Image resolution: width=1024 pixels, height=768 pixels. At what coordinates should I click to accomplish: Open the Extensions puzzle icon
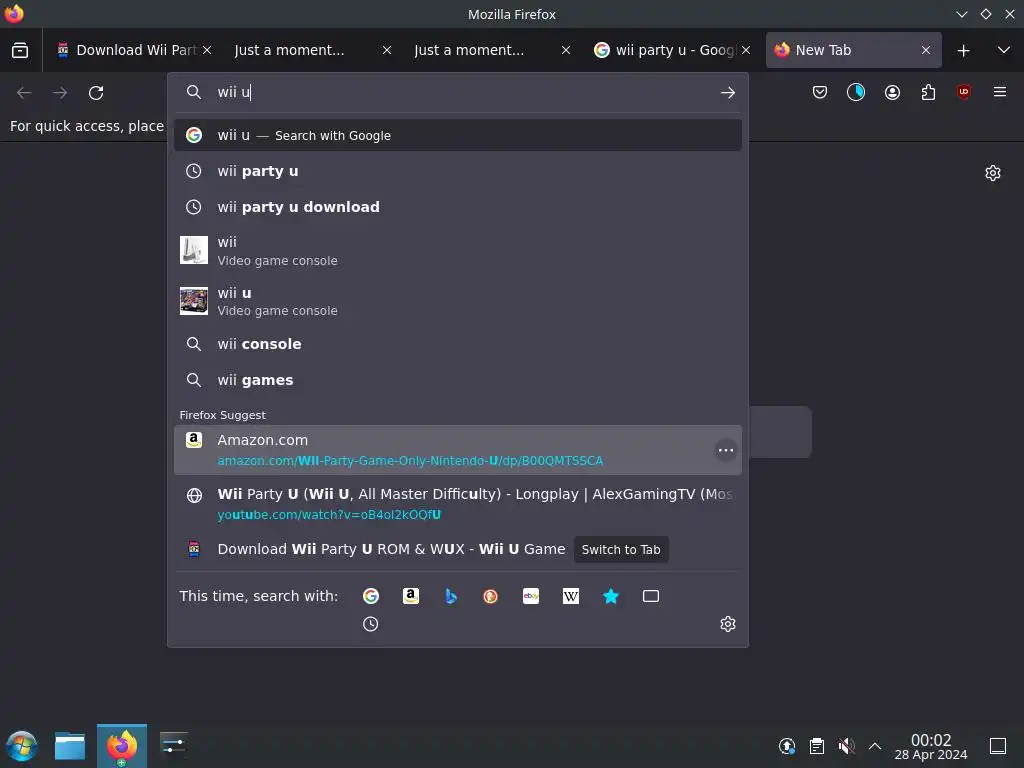(928, 93)
